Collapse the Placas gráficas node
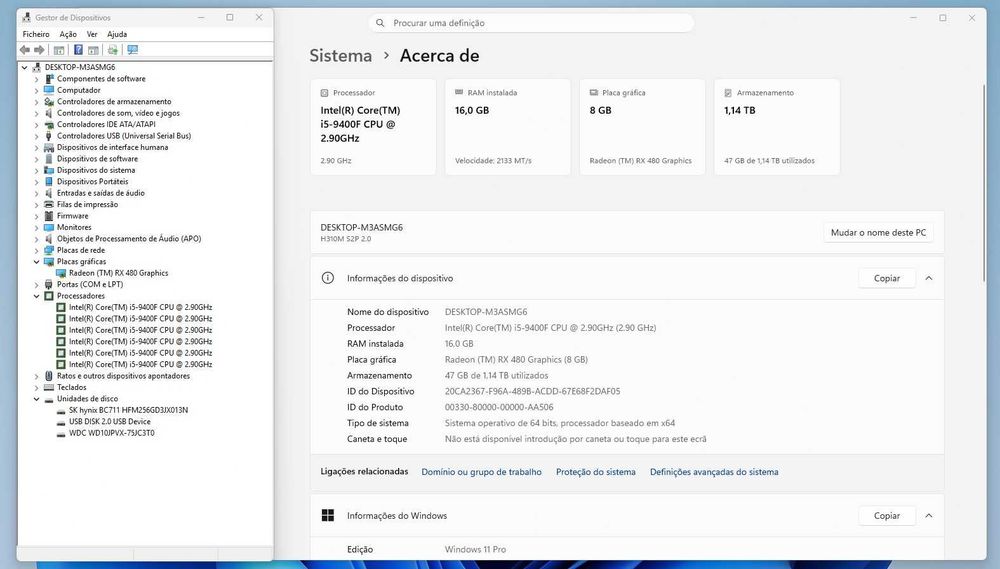 tap(36, 262)
